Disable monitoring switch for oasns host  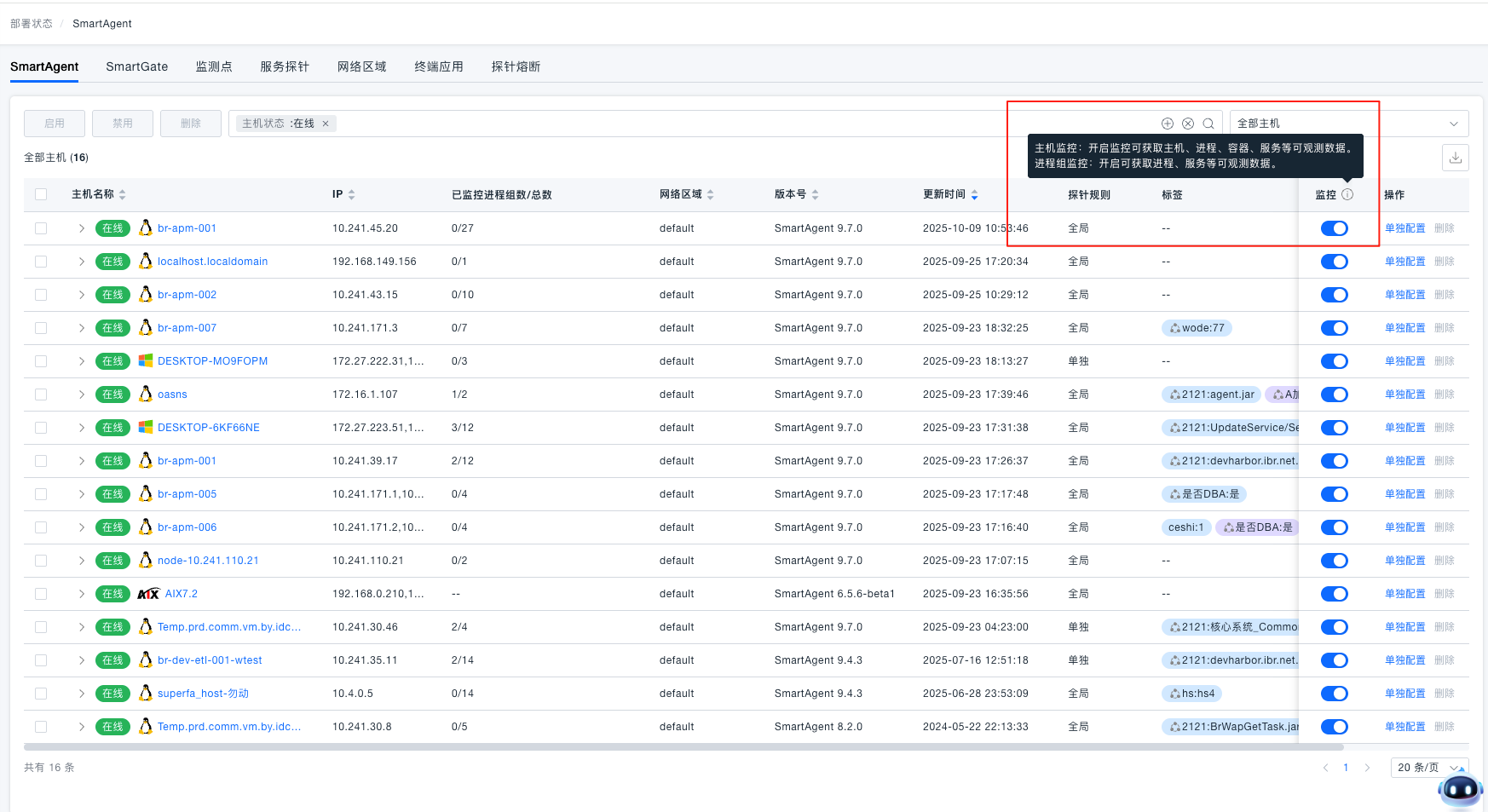(x=1334, y=394)
